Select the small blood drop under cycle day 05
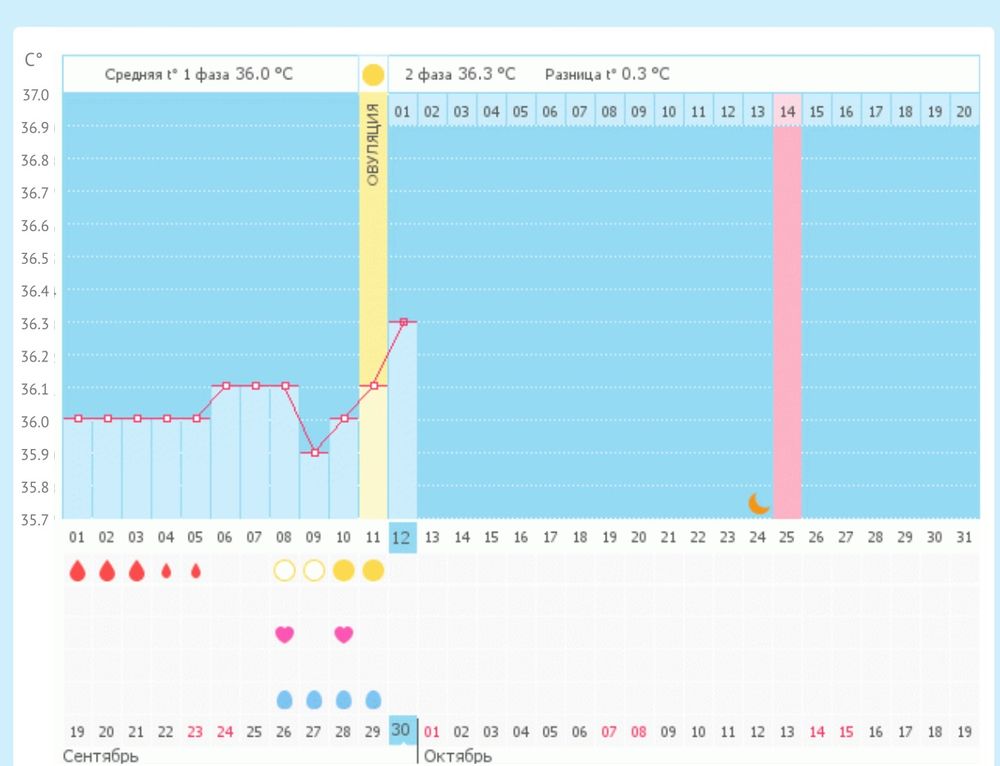Viewport: 1000px width, 766px height. (x=196, y=571)
